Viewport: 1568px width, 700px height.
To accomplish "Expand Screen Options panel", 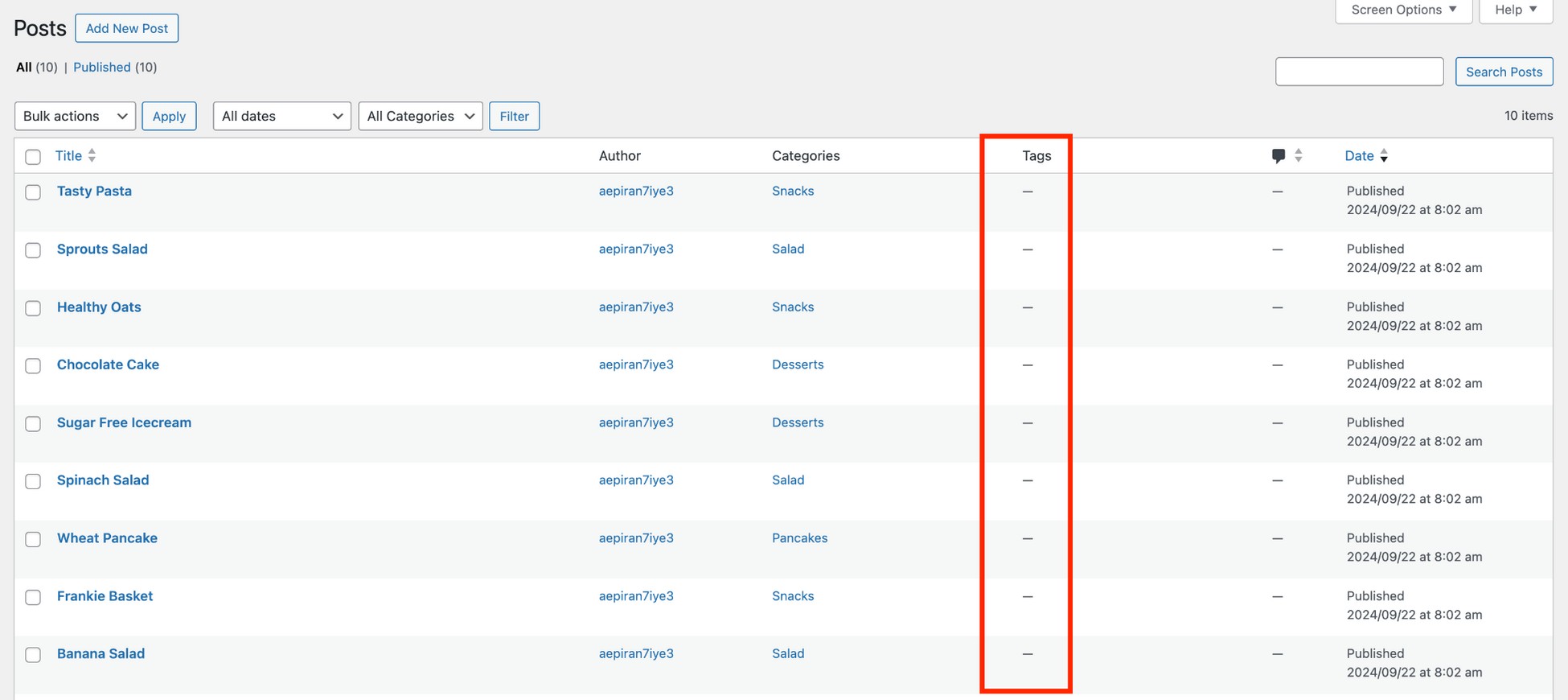I will (x=1404, y=10).
